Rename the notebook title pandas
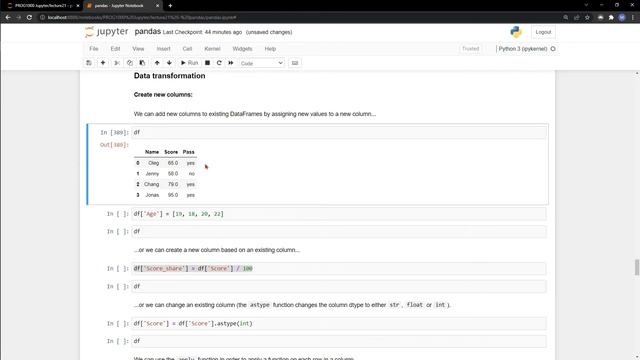 [147, 31]
